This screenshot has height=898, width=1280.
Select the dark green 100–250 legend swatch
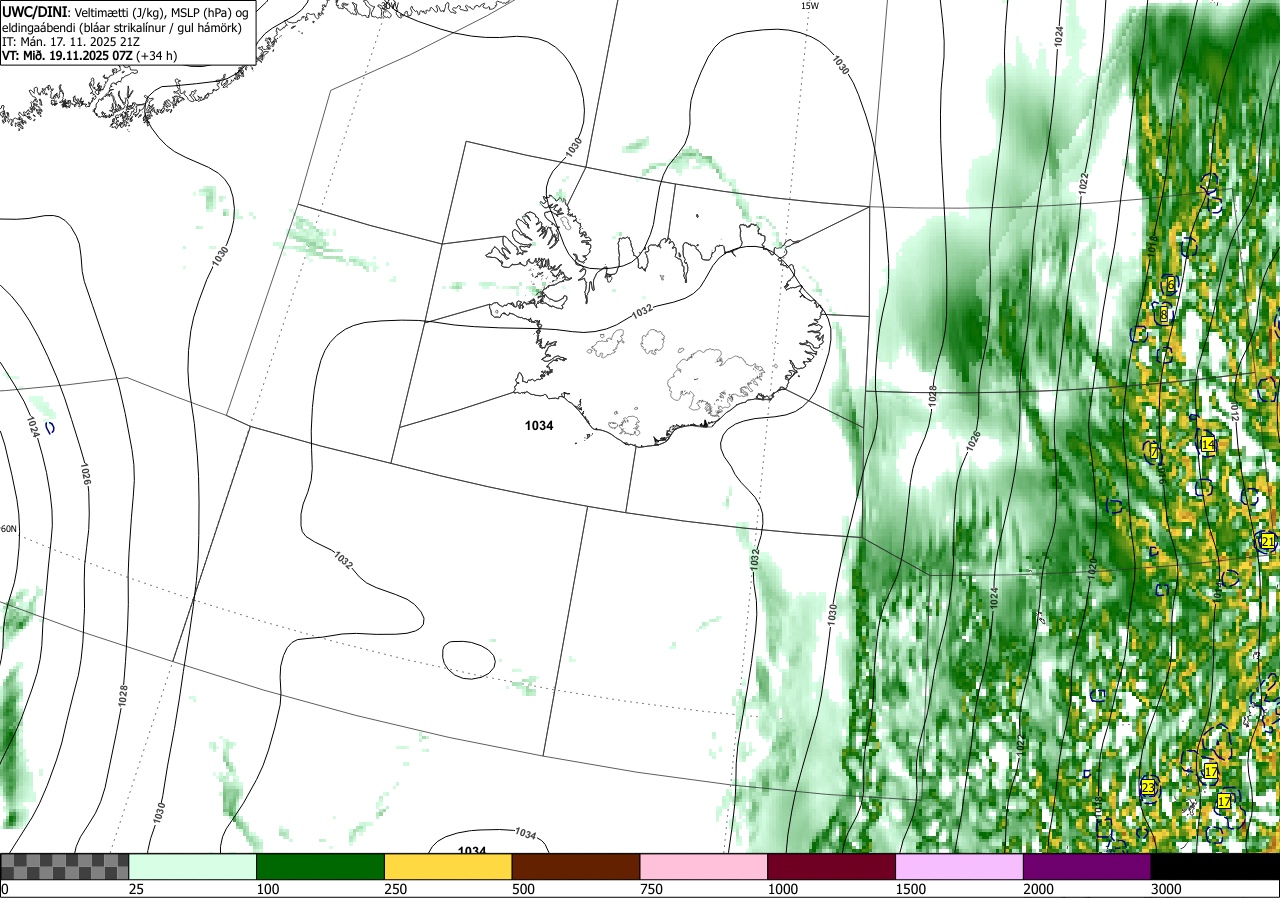tap(321, 866)
